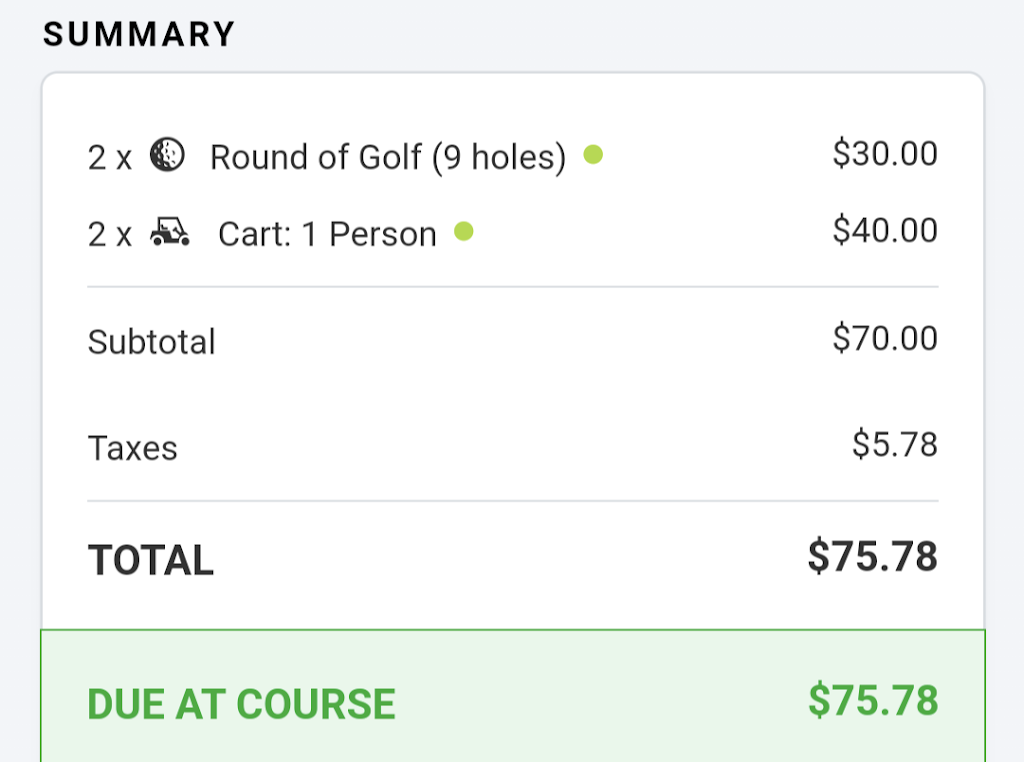Select the Subtotal label
1024x762 pixels.
[x=151, y=342]
